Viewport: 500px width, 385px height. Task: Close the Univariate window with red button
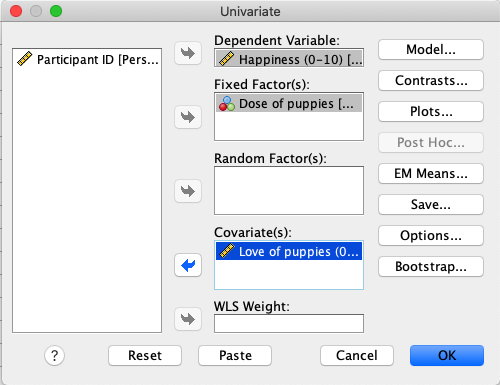coord(16,11)
